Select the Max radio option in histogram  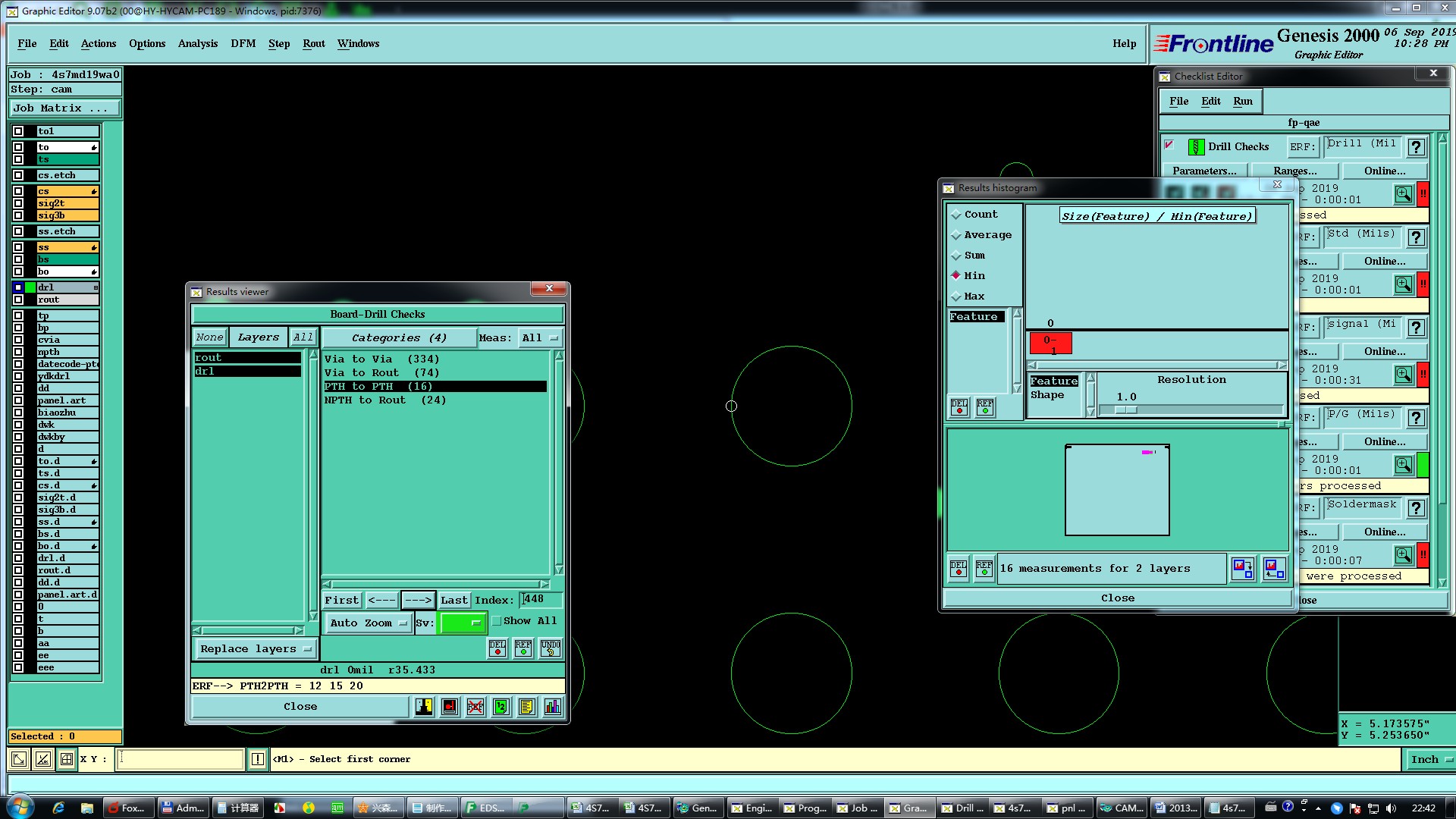[956, 297]
